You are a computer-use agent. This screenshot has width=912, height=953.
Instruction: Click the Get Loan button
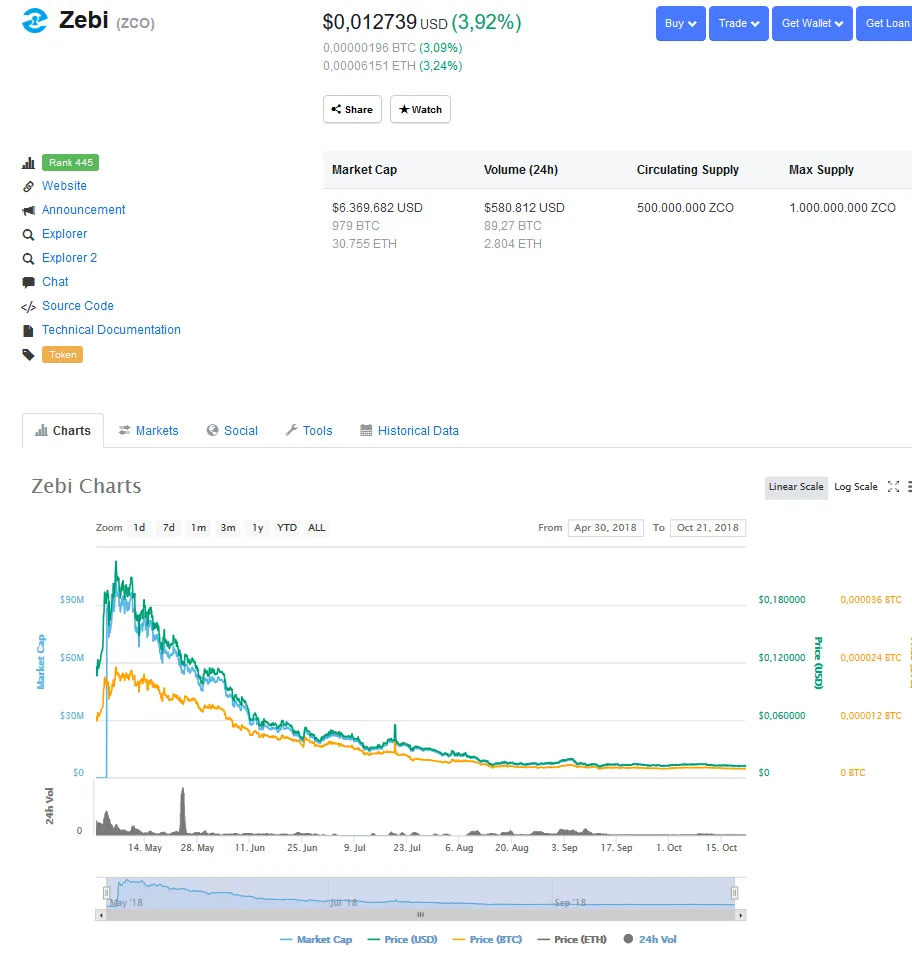coord(885,24)
